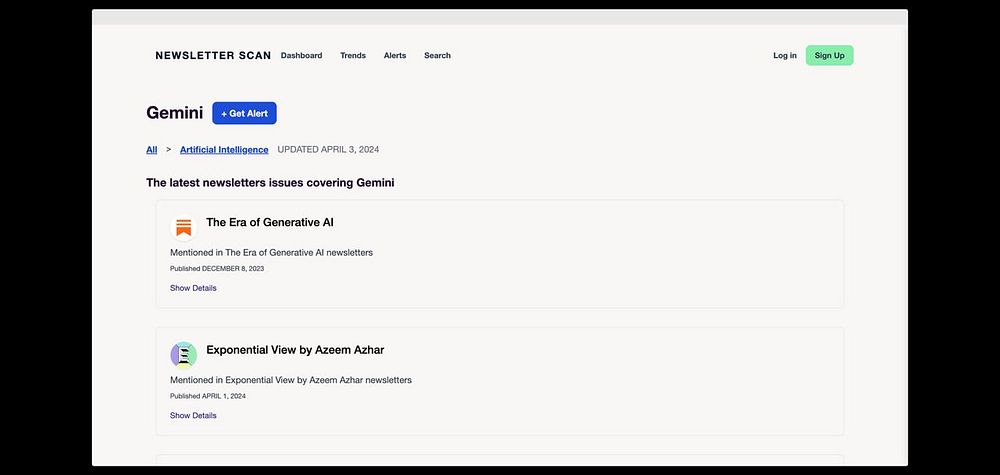Open the Search nav item

tap(438, 55)
